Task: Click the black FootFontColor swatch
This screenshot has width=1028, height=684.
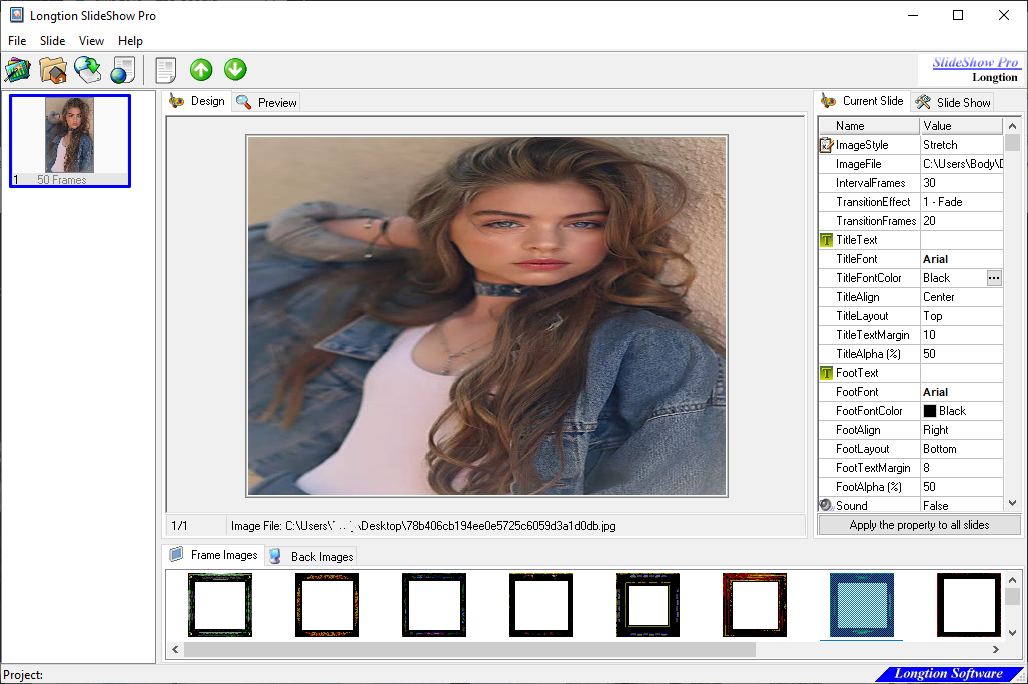Action: (x=930, y=411)
